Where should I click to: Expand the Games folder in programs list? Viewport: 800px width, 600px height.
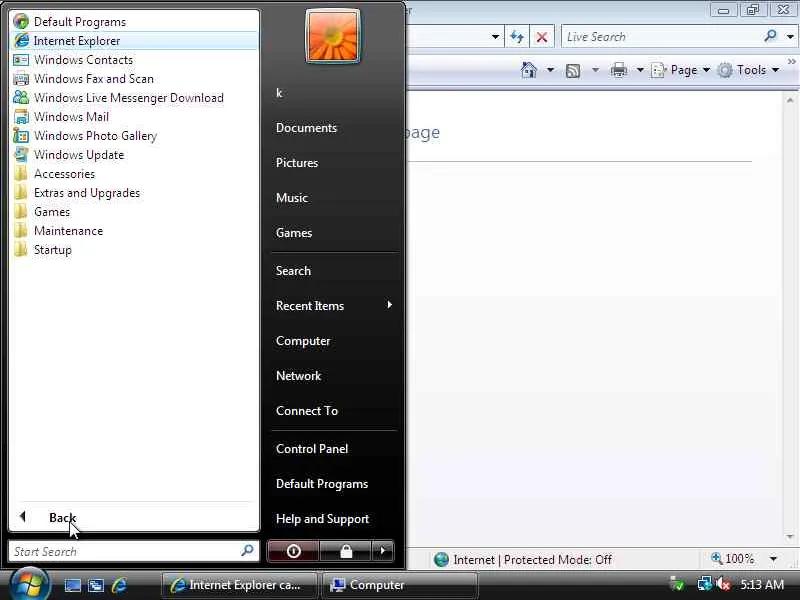click(x=134, y=212)
